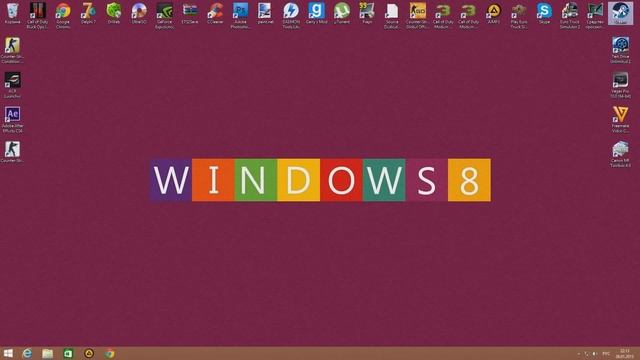Open the volume control in the tray

coord(595,354)
